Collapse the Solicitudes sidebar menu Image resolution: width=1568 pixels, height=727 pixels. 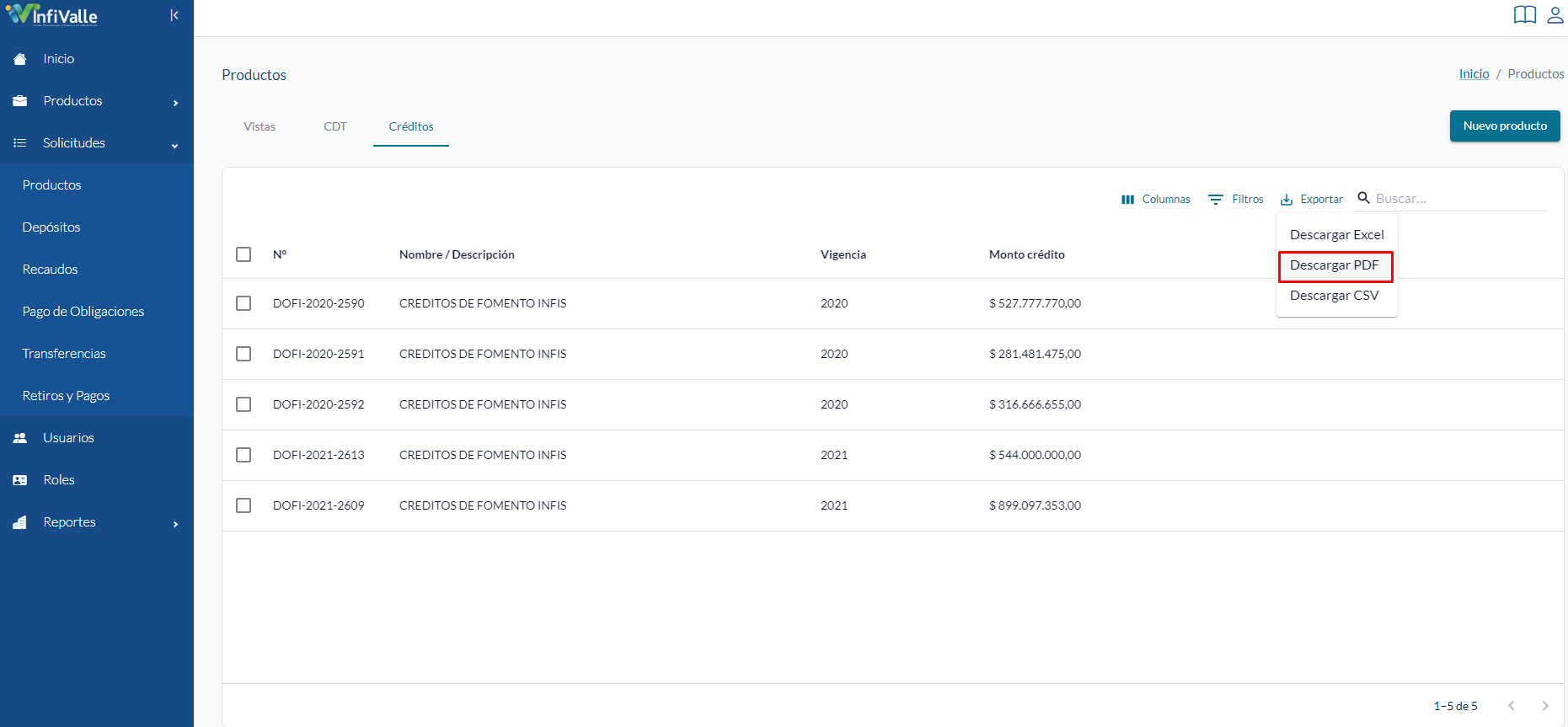97,143
